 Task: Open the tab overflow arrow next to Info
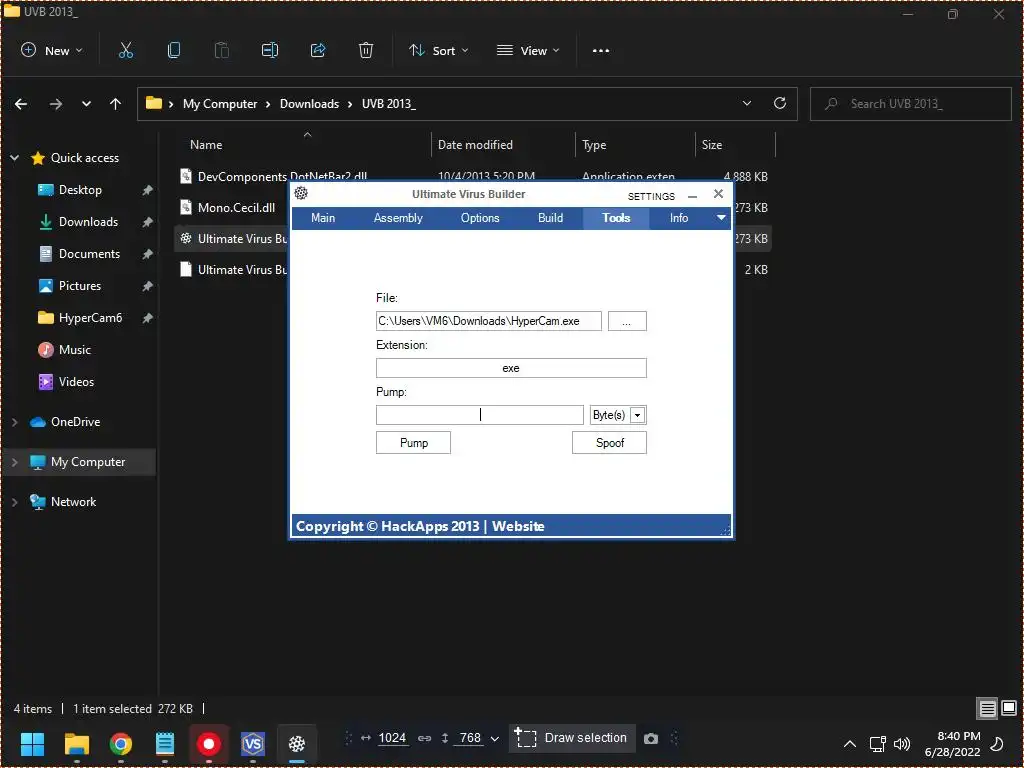point(721,217)
